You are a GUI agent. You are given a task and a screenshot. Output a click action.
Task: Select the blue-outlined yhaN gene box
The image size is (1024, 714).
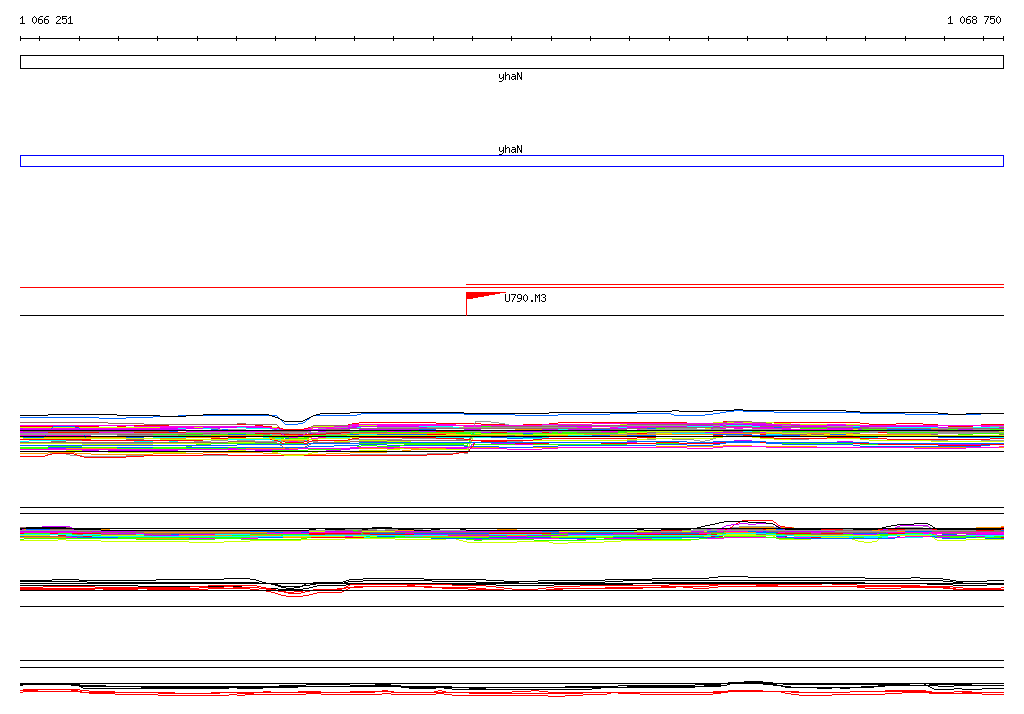[x=511, y=161]
